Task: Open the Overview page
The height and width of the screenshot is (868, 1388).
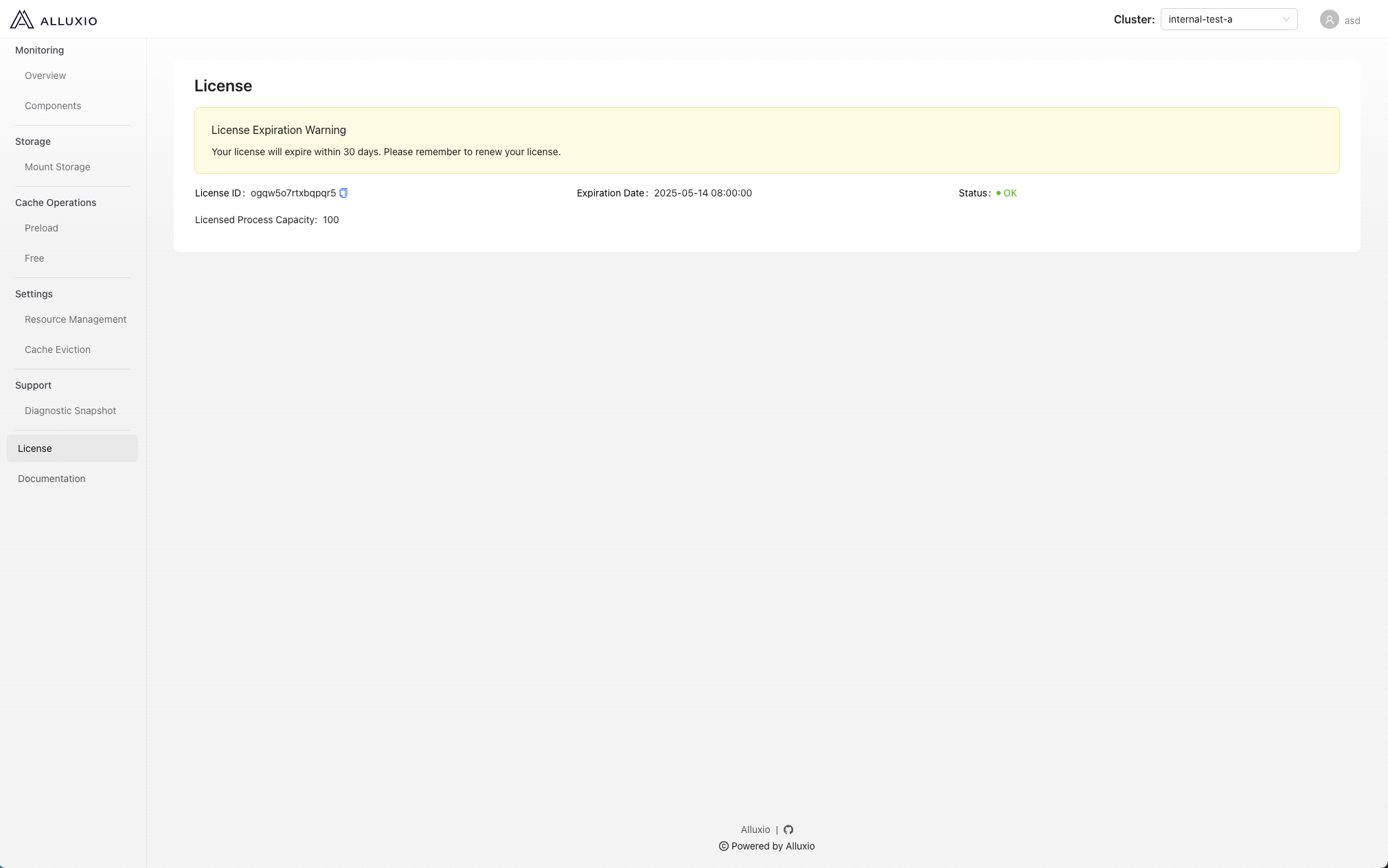Action: pyautogui.click(x=45, y=76)
